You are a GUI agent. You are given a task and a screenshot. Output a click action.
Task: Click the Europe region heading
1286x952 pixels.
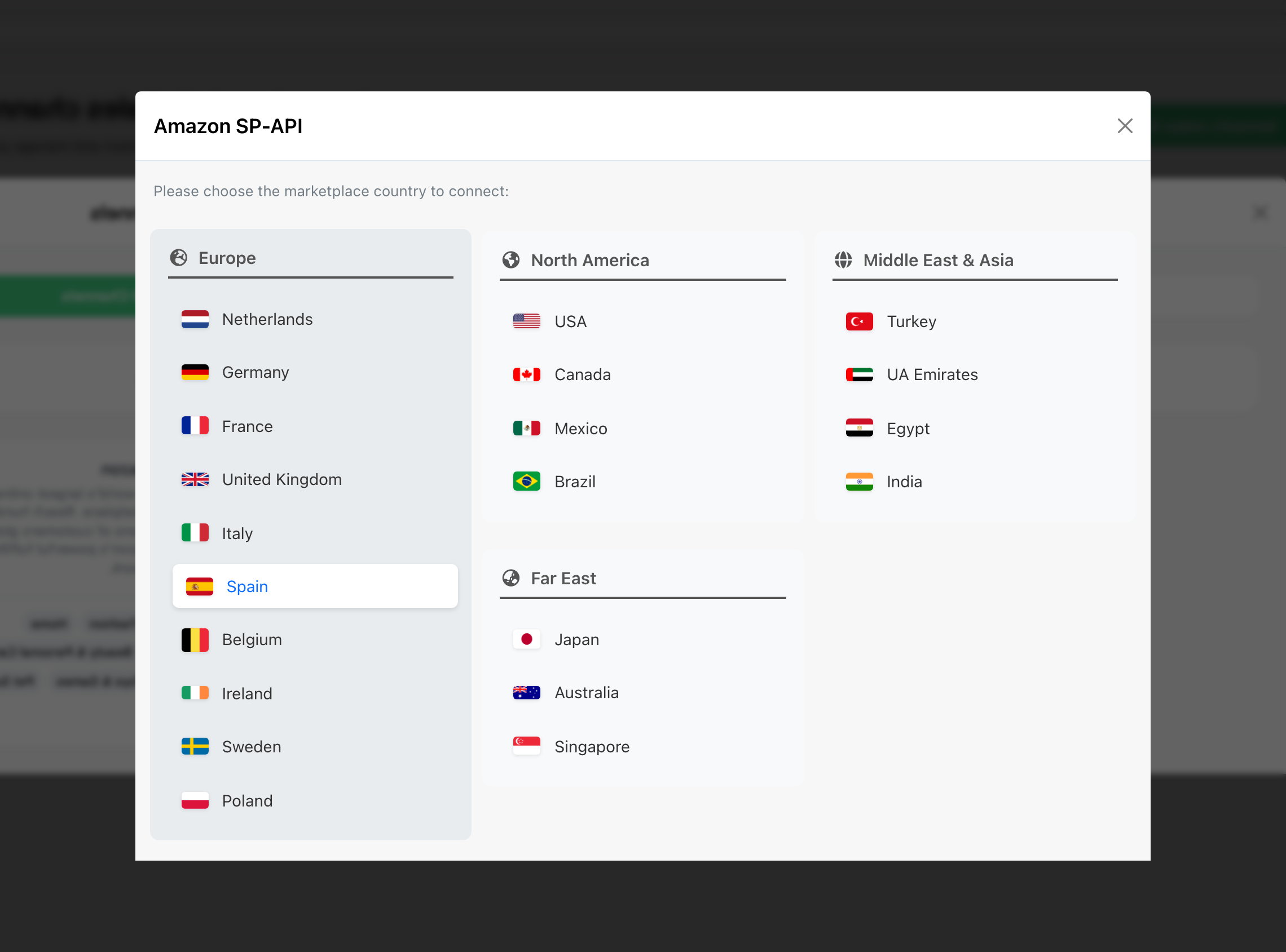pos(227,258)
